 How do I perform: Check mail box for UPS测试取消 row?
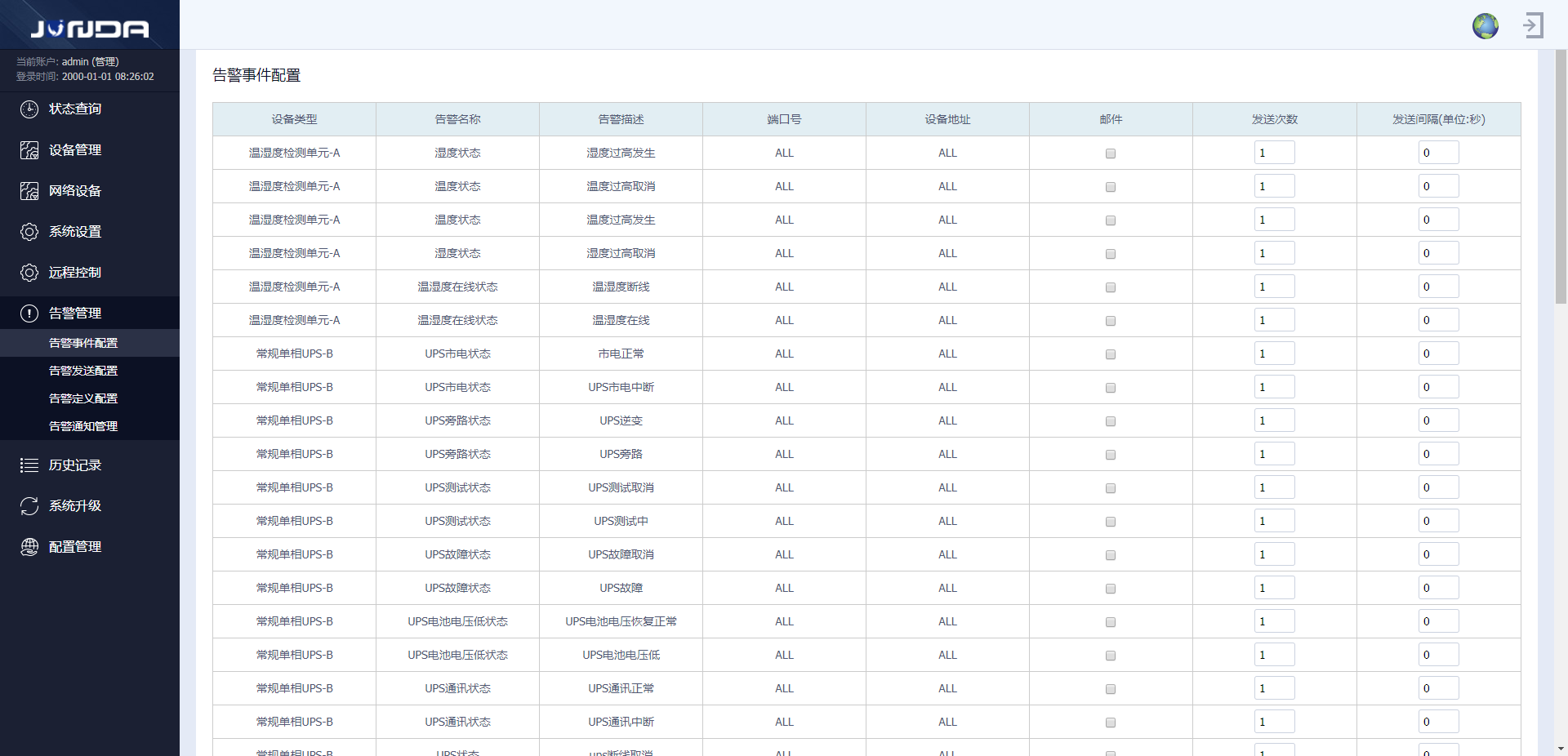pyautogui.click(x=1111, y=488)
